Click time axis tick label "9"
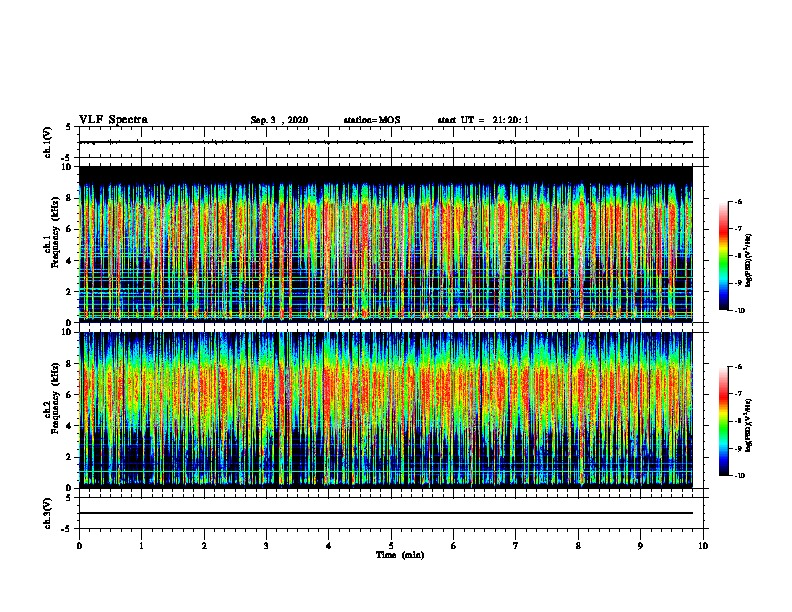The image size is (792, 612). tap(640, 546)
